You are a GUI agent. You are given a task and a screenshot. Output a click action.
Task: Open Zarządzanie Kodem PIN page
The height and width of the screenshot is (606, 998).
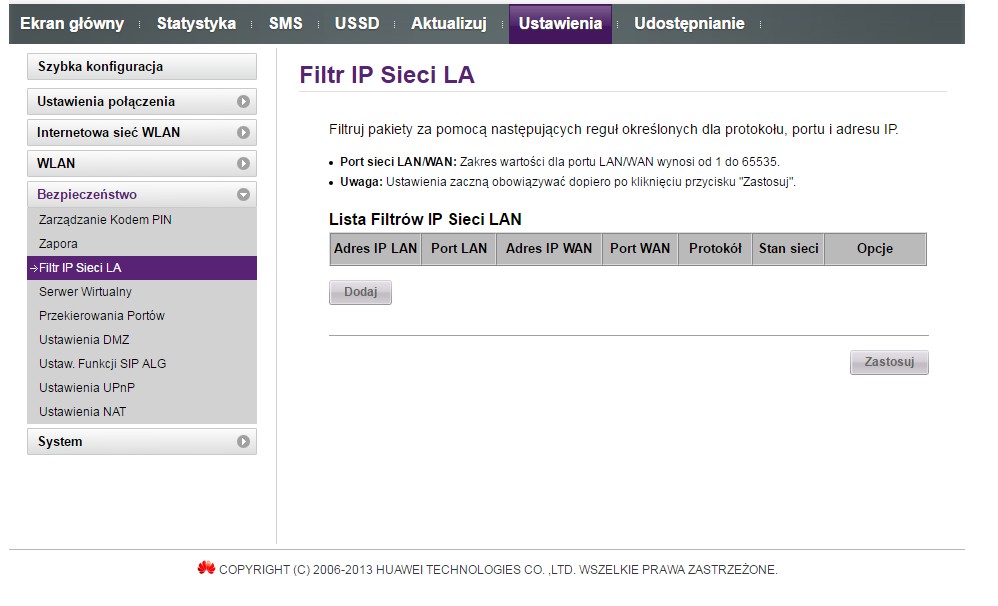105,220
